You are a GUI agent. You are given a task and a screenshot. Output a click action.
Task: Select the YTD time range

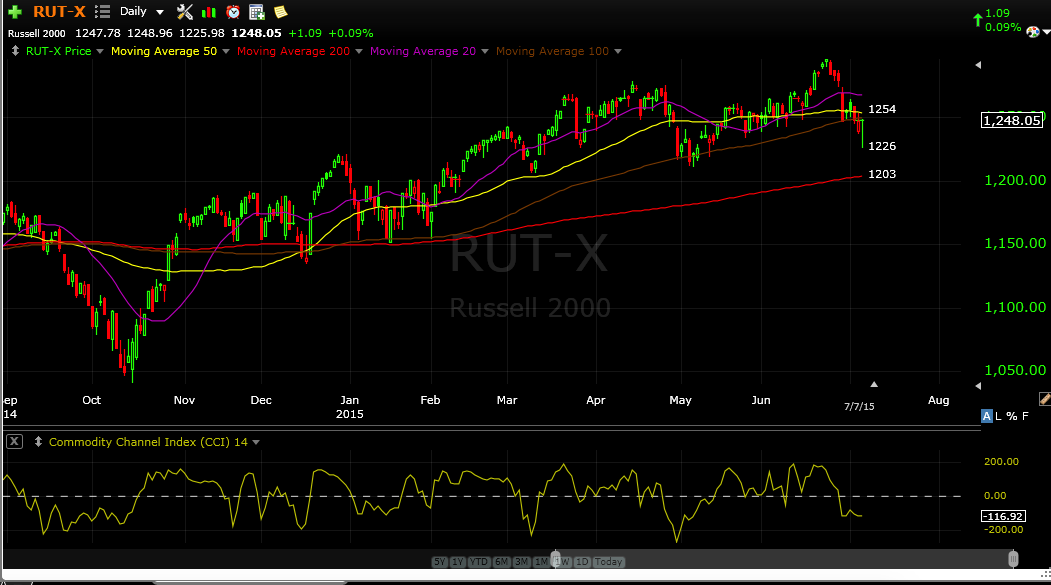[479, 562]
